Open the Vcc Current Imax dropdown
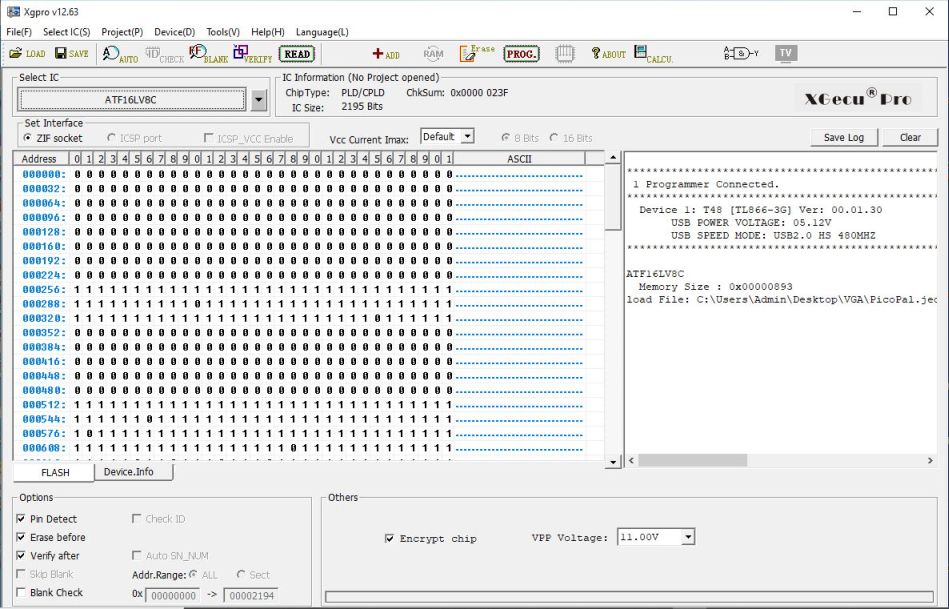Image resolution: width=949 pixels, height=609 pixels. click(467, 137)
